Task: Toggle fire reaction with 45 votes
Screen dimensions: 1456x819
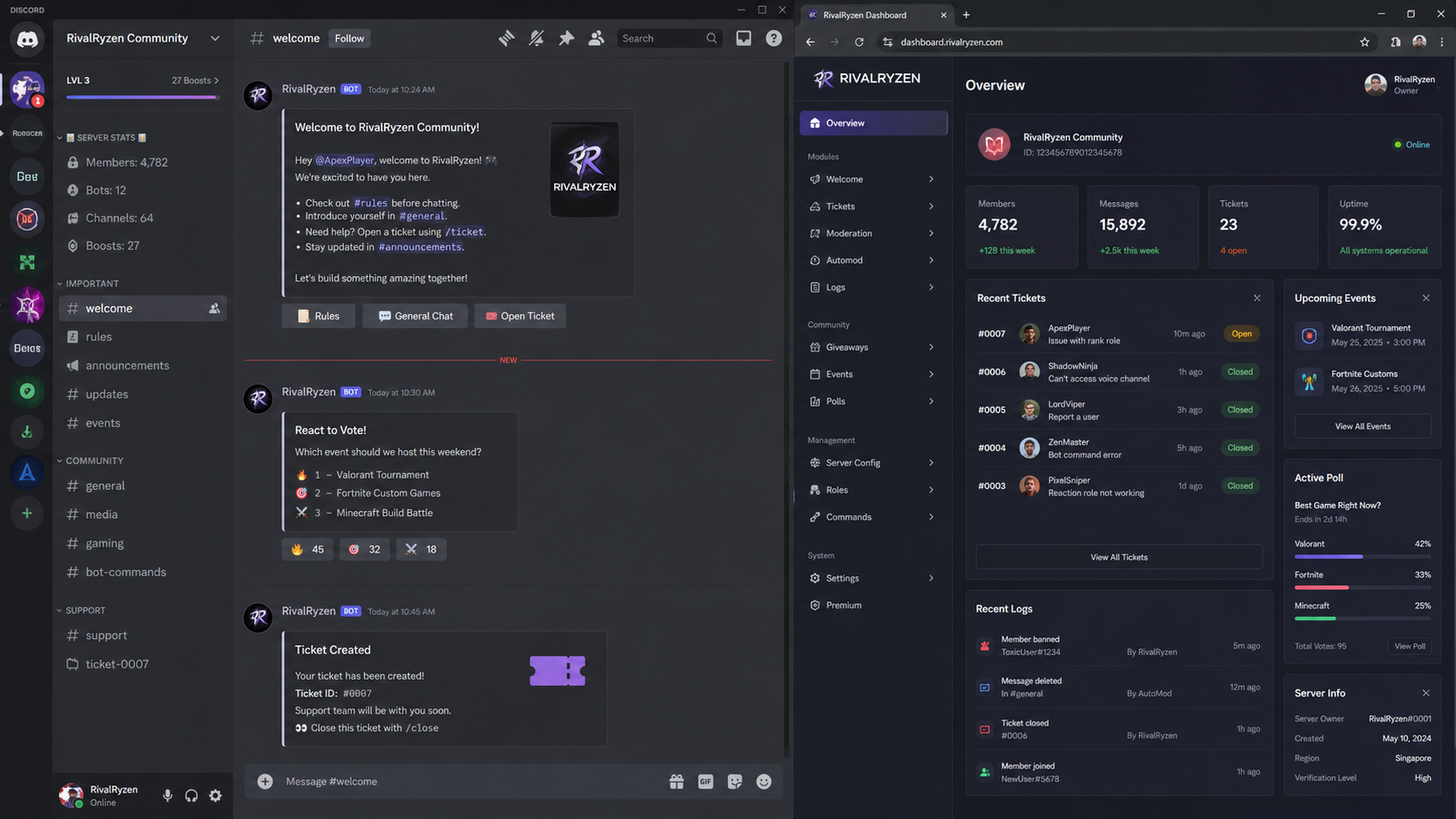Action: pos(307,549)
